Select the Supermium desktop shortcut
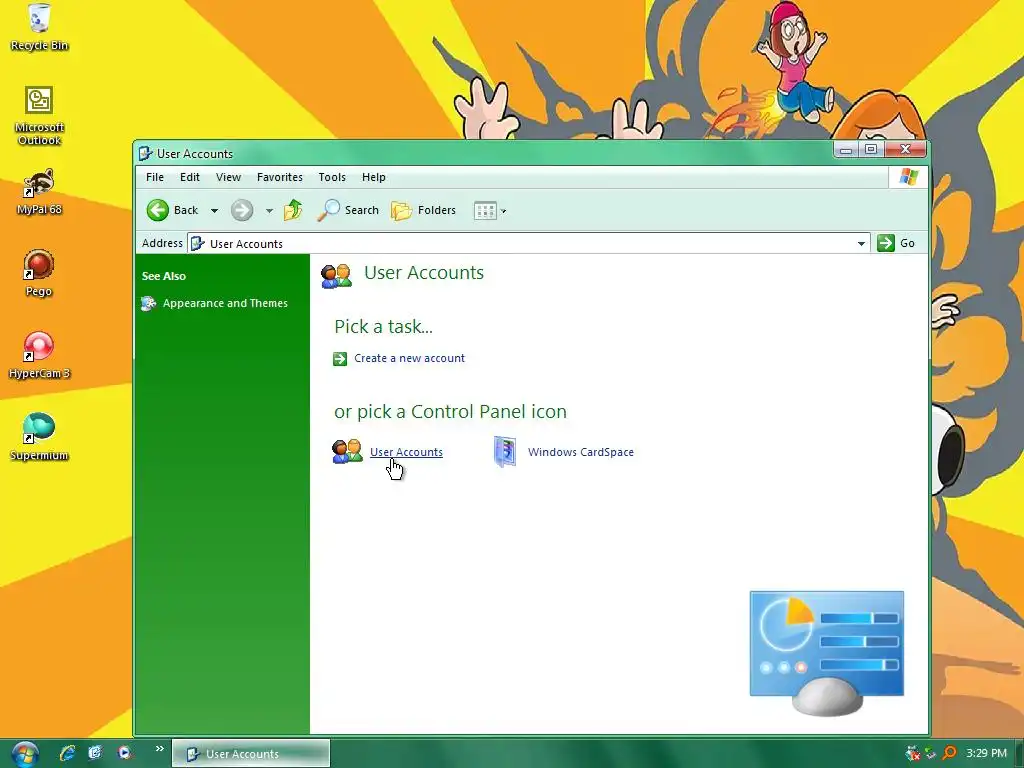1024x768 pixels. click(x=39, y=437)
